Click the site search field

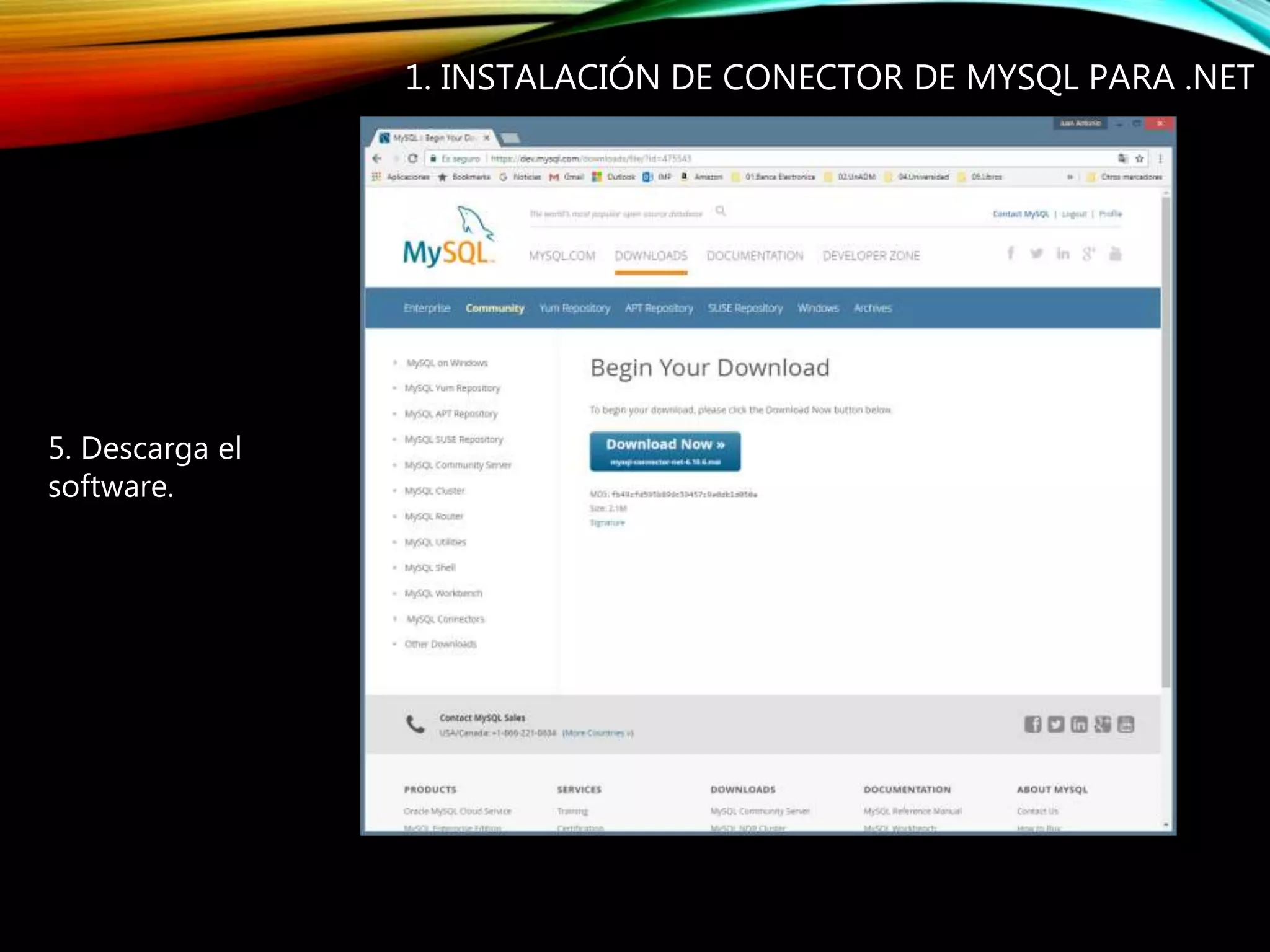point(616,214)
